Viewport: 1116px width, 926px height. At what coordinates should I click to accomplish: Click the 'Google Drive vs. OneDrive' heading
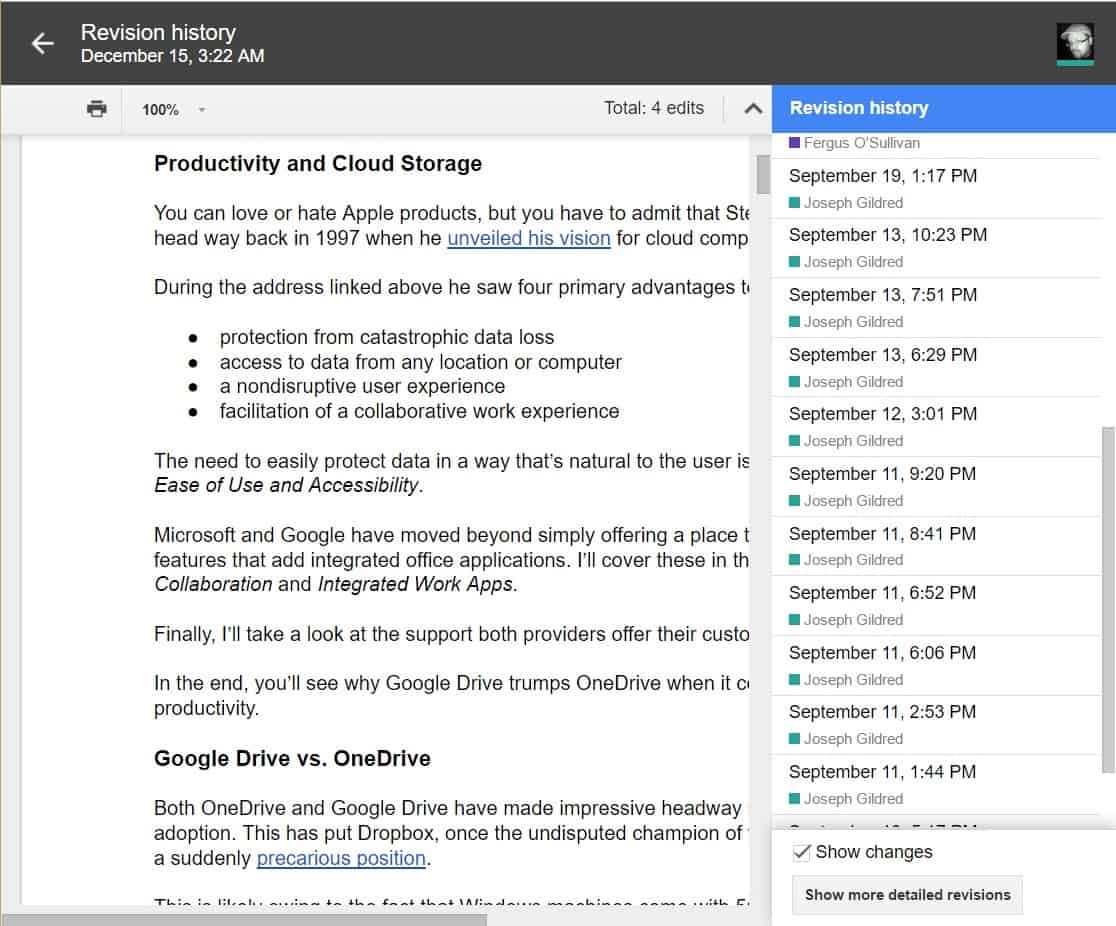[292, 759]
